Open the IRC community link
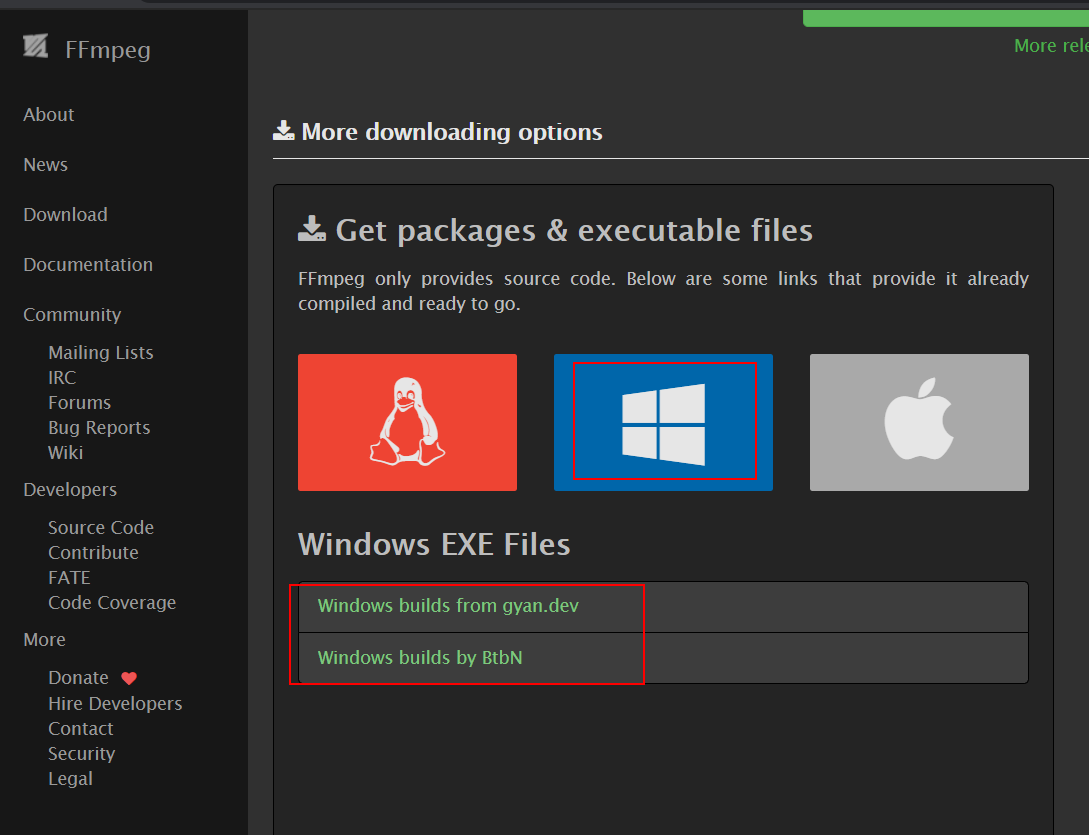 63,378
